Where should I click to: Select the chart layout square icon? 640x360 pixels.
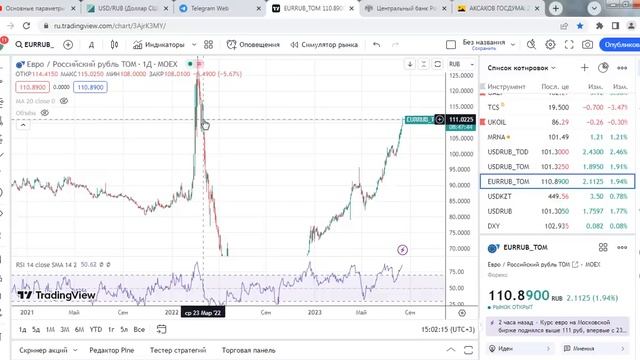pyautogui.click(x=451, y=44)
